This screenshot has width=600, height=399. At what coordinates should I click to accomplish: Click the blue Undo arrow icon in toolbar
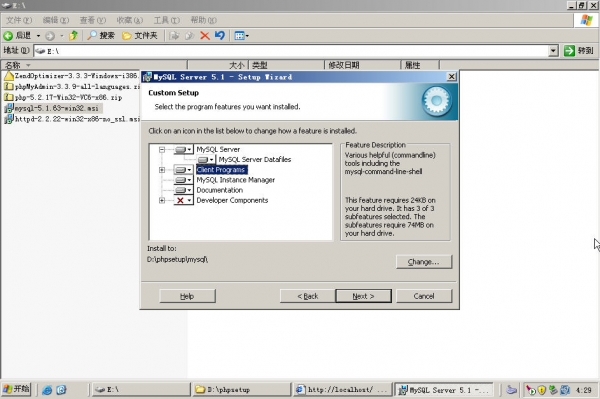220,36
